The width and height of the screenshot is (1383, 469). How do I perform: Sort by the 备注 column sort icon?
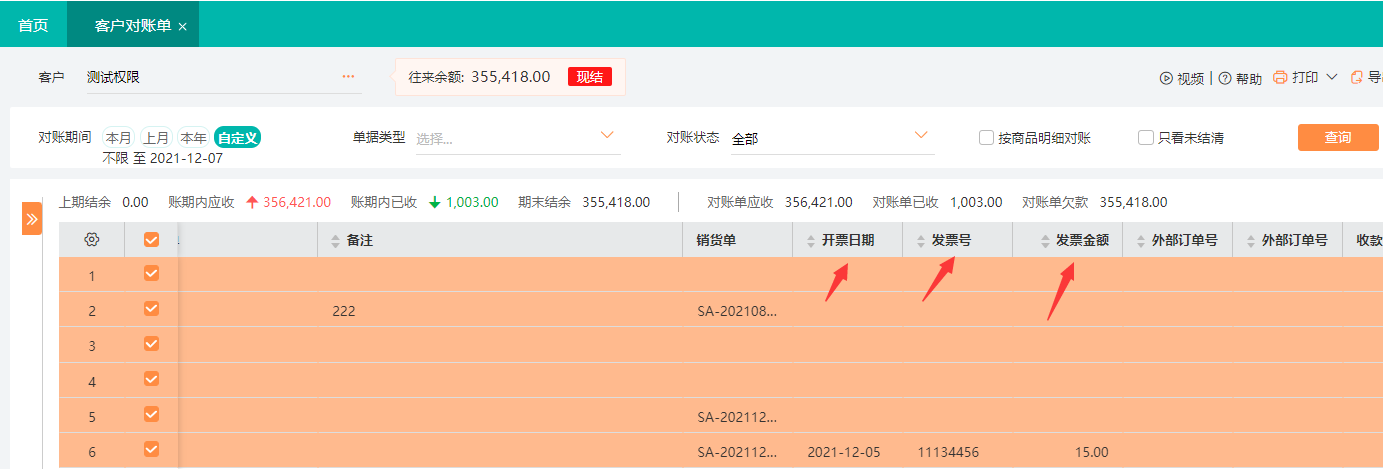click(x=336, y=241)
